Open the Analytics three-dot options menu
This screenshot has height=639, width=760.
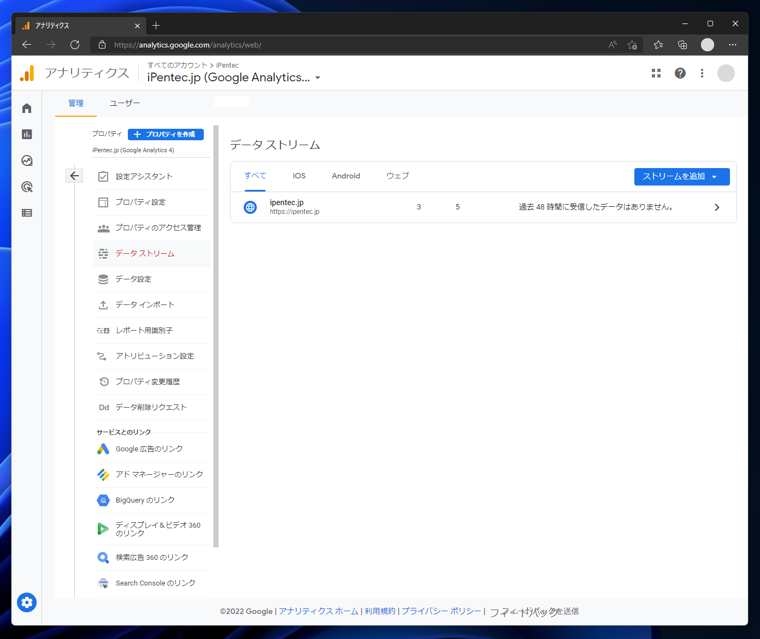(x=702, y=73)
